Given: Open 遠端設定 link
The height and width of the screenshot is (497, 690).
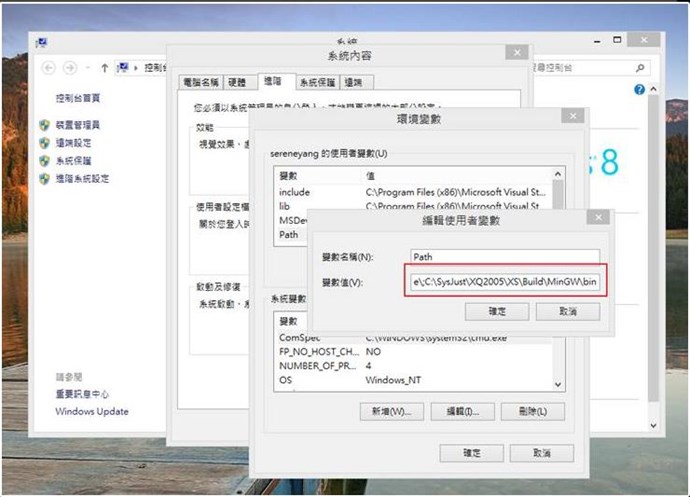Looking at the screenshot, I should coord(73,143).
